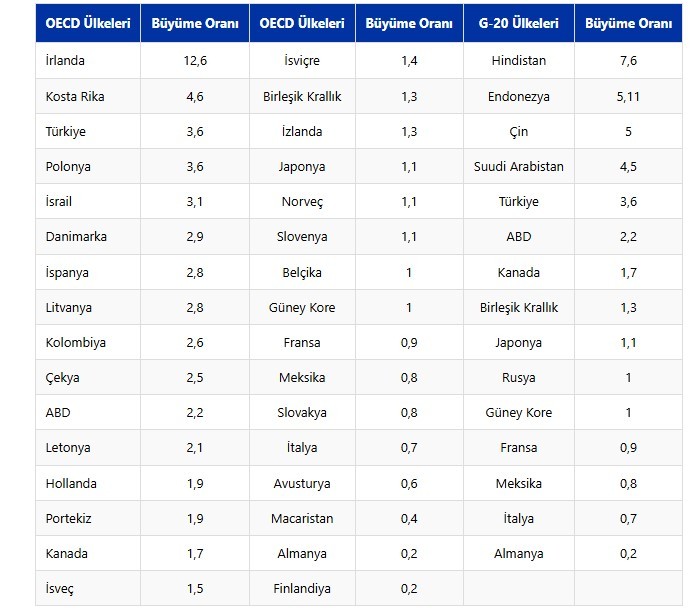Click the G-20 Ülkeleri column header
This screenshot has height=614, width=700.
coord(518,24)
